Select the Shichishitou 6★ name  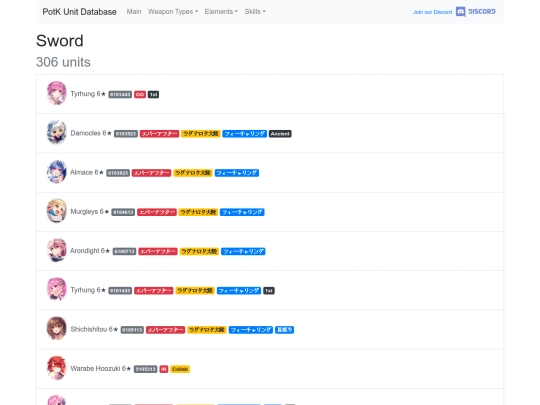click(x=94, y=330)
